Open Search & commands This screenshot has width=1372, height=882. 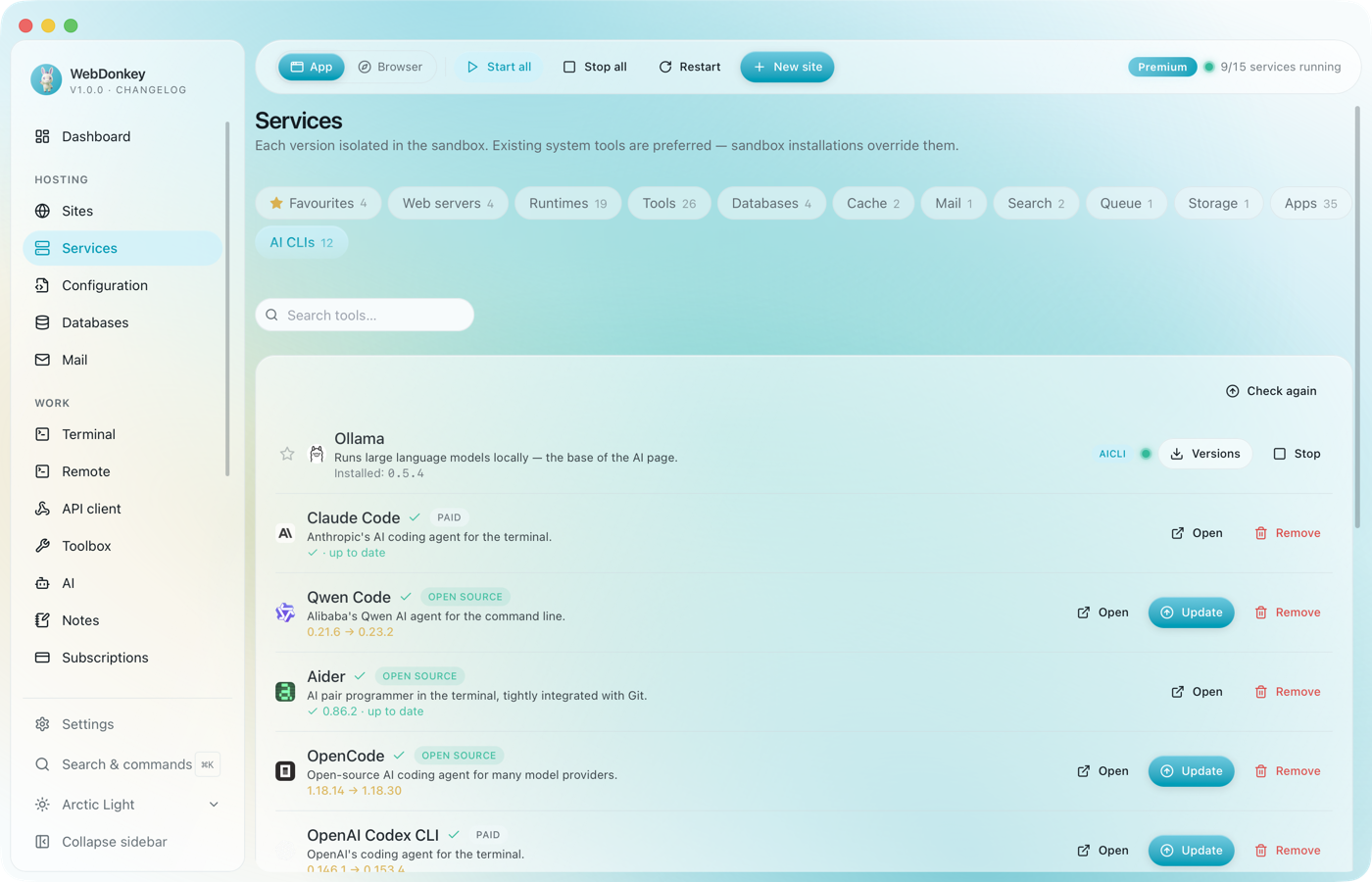pos(127,764)
